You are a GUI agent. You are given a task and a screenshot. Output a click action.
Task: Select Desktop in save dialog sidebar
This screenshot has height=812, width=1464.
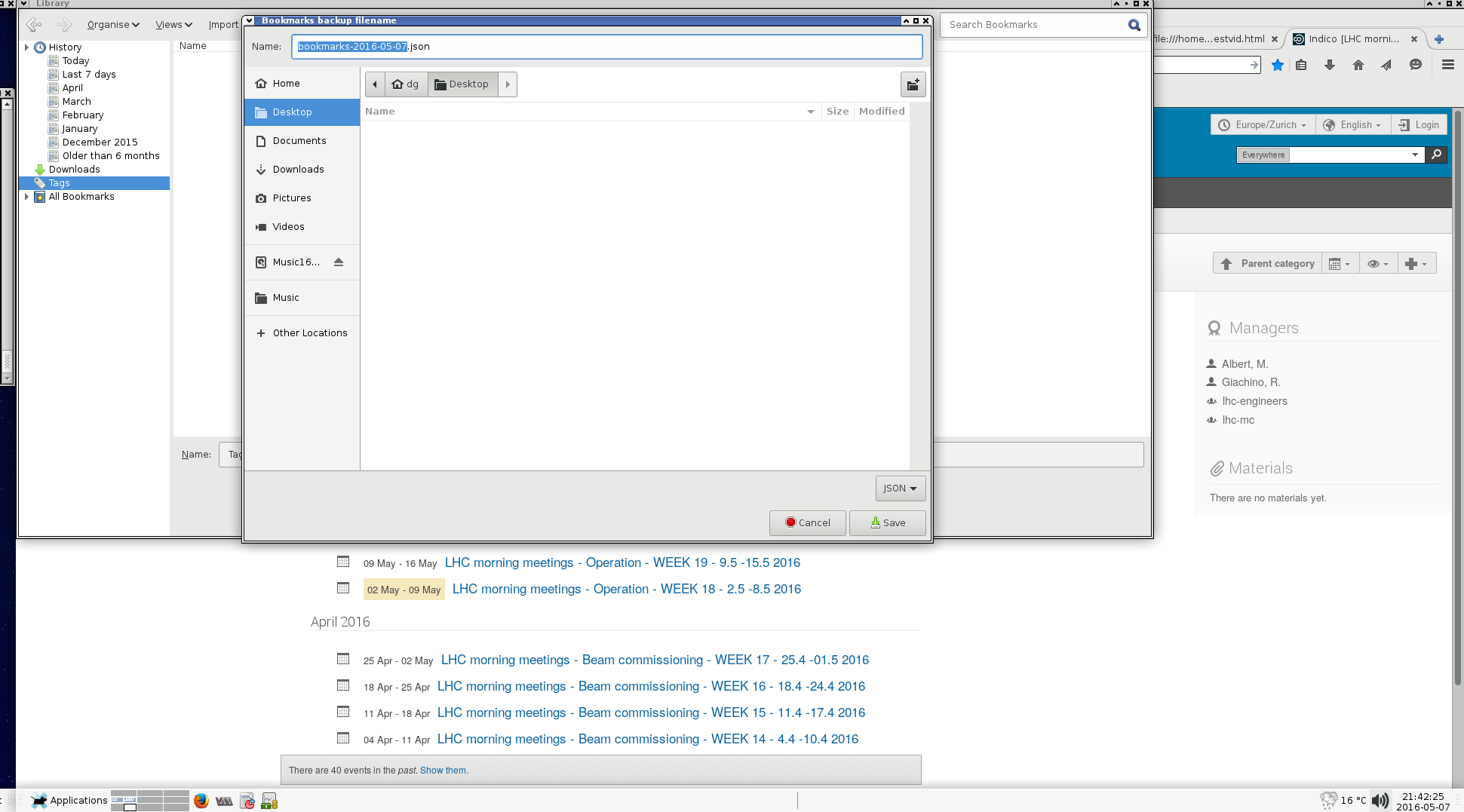click(x=302, y=112)
